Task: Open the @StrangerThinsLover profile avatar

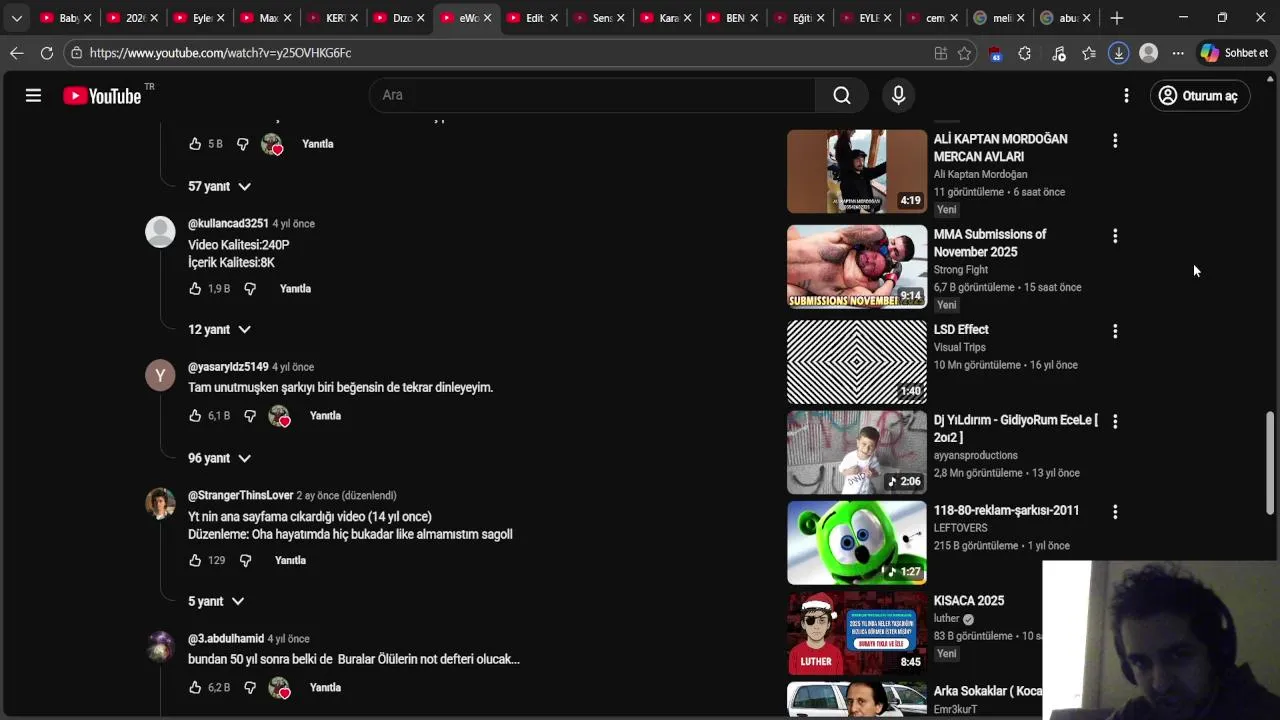Action: (x=160, y=504)
